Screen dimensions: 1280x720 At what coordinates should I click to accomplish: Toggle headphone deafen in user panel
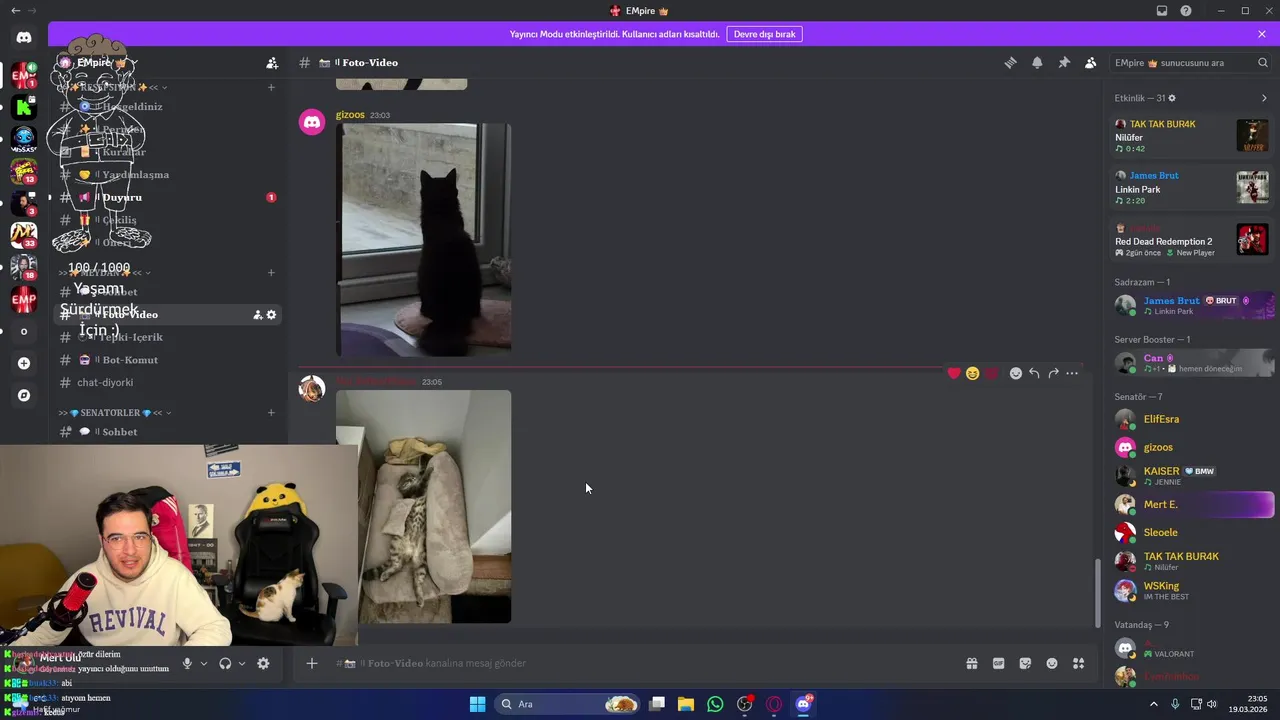coord(225,663)
